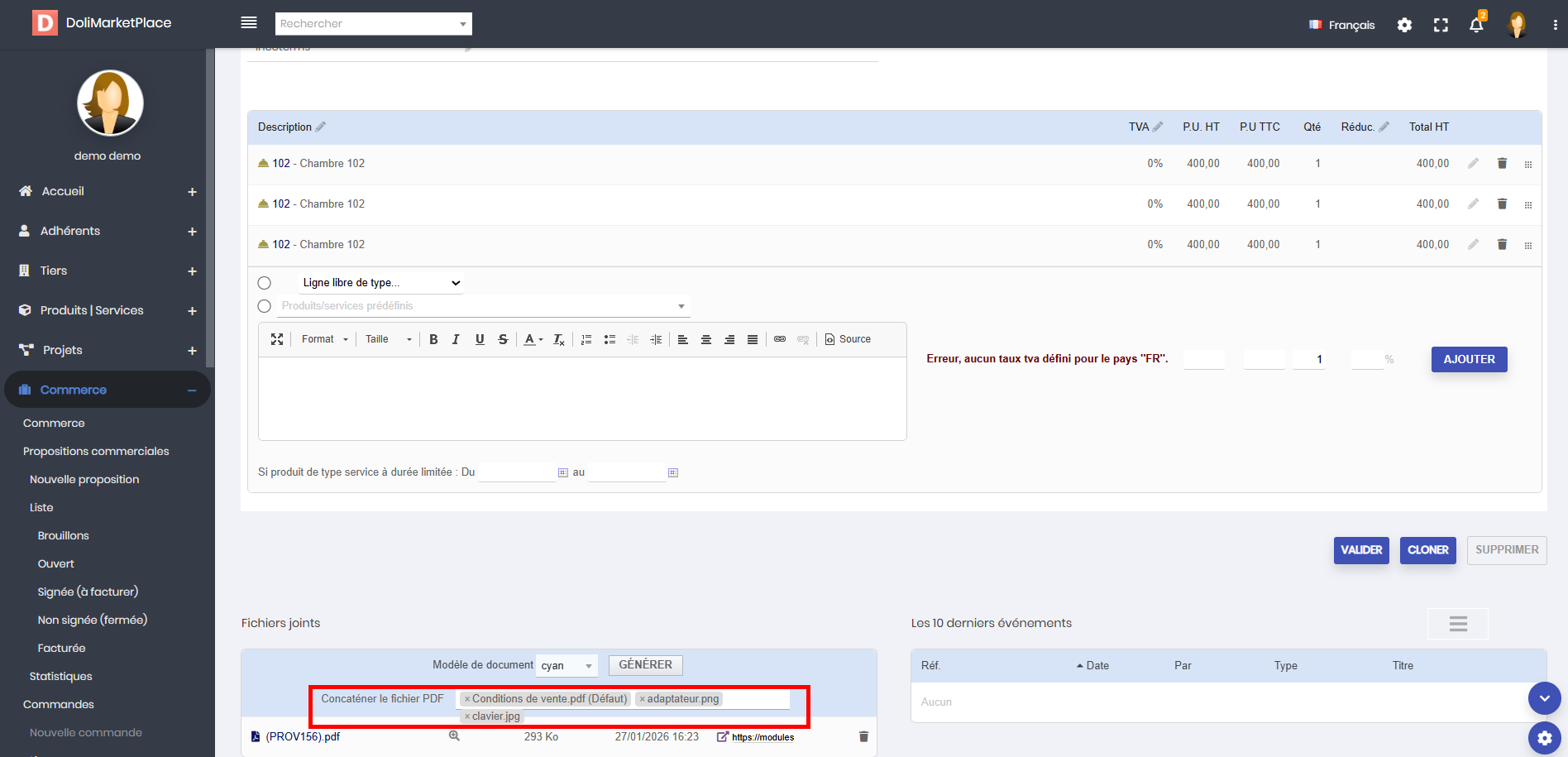Screen dimensions: 1568x757
Task: Select the free-text line radio button
Action: pyautogui.click(x=265, y=283)
